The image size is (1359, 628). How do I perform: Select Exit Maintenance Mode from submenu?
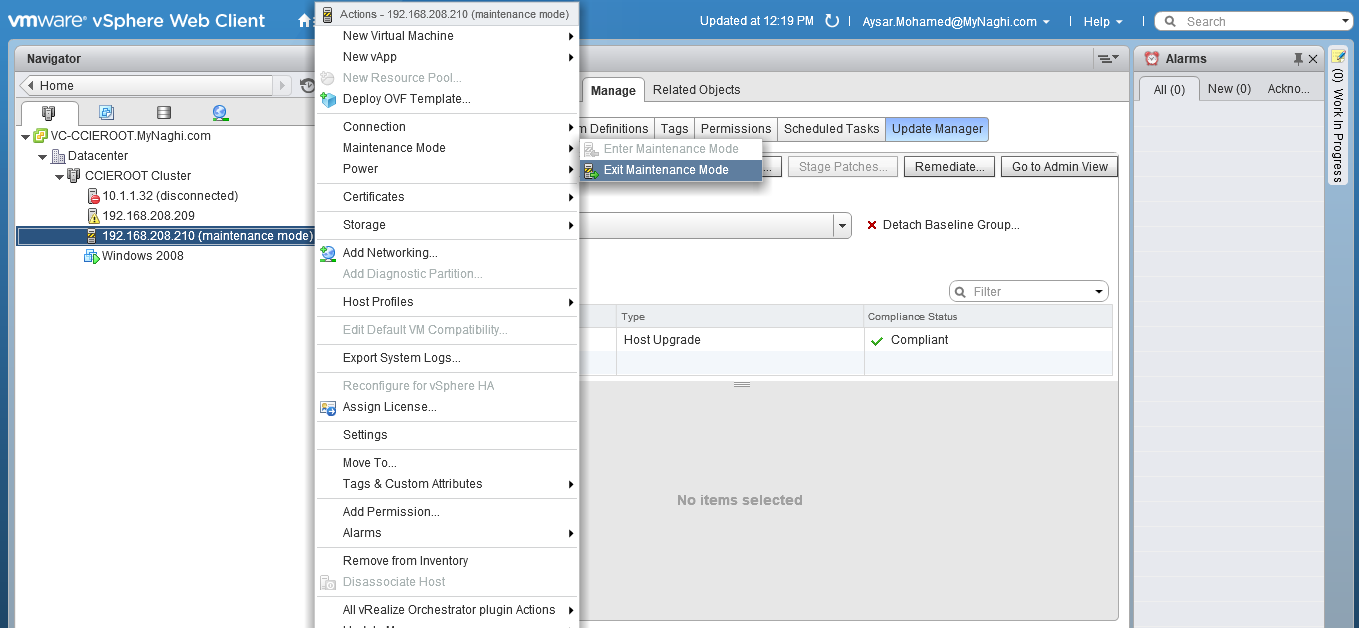coord(666,170)
